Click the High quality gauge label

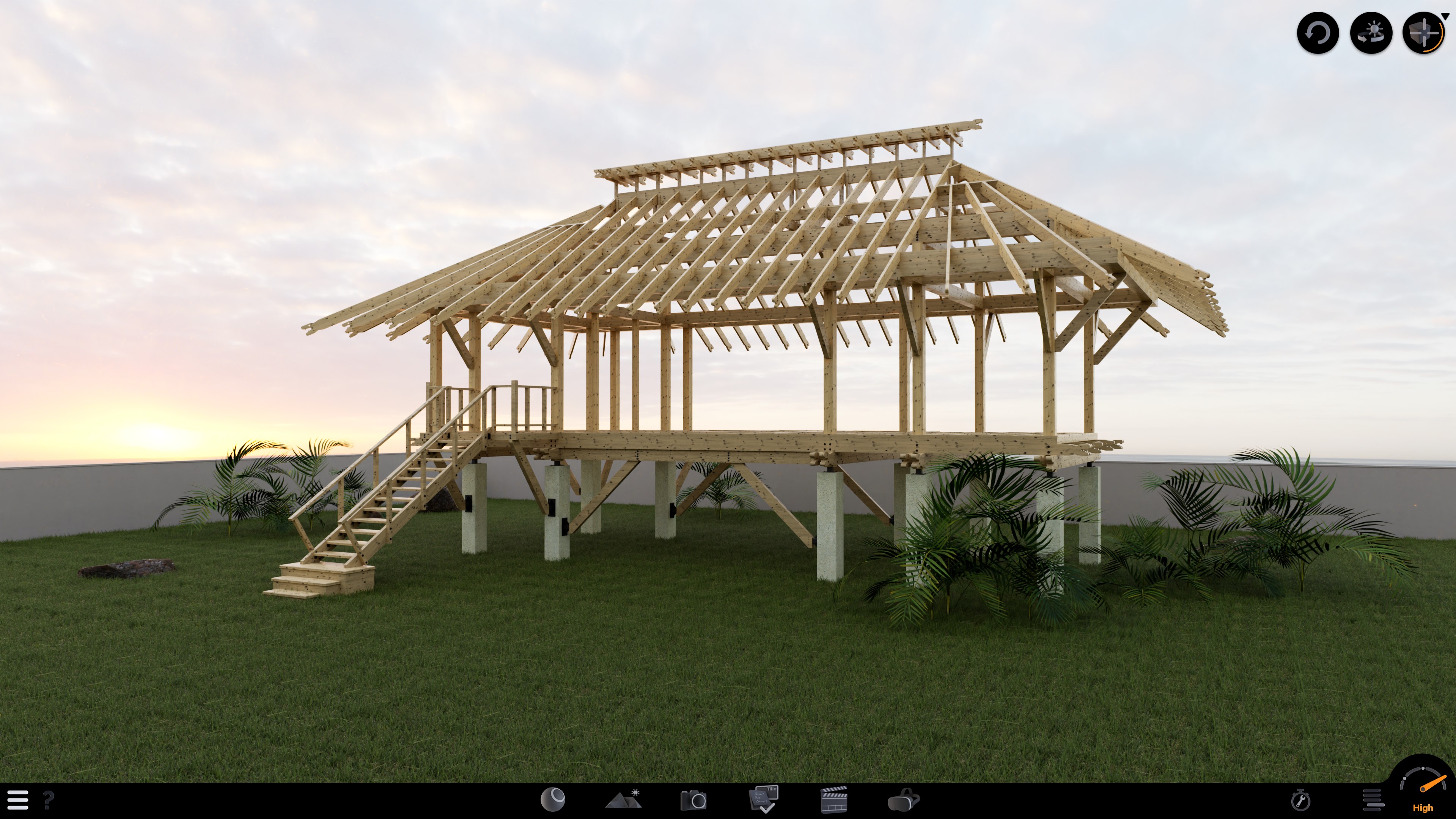(1423, 808)
